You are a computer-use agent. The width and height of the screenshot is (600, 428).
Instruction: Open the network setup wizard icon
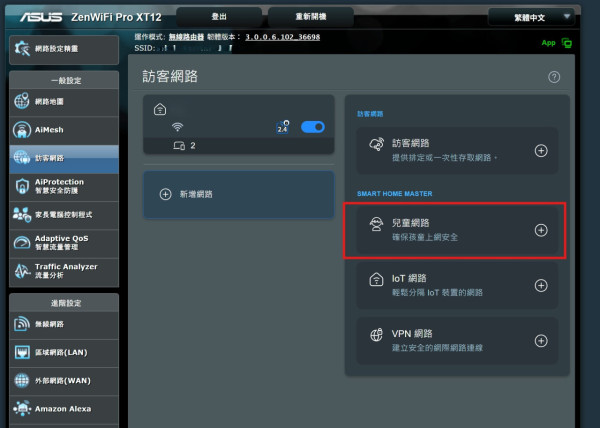point(22,49)
